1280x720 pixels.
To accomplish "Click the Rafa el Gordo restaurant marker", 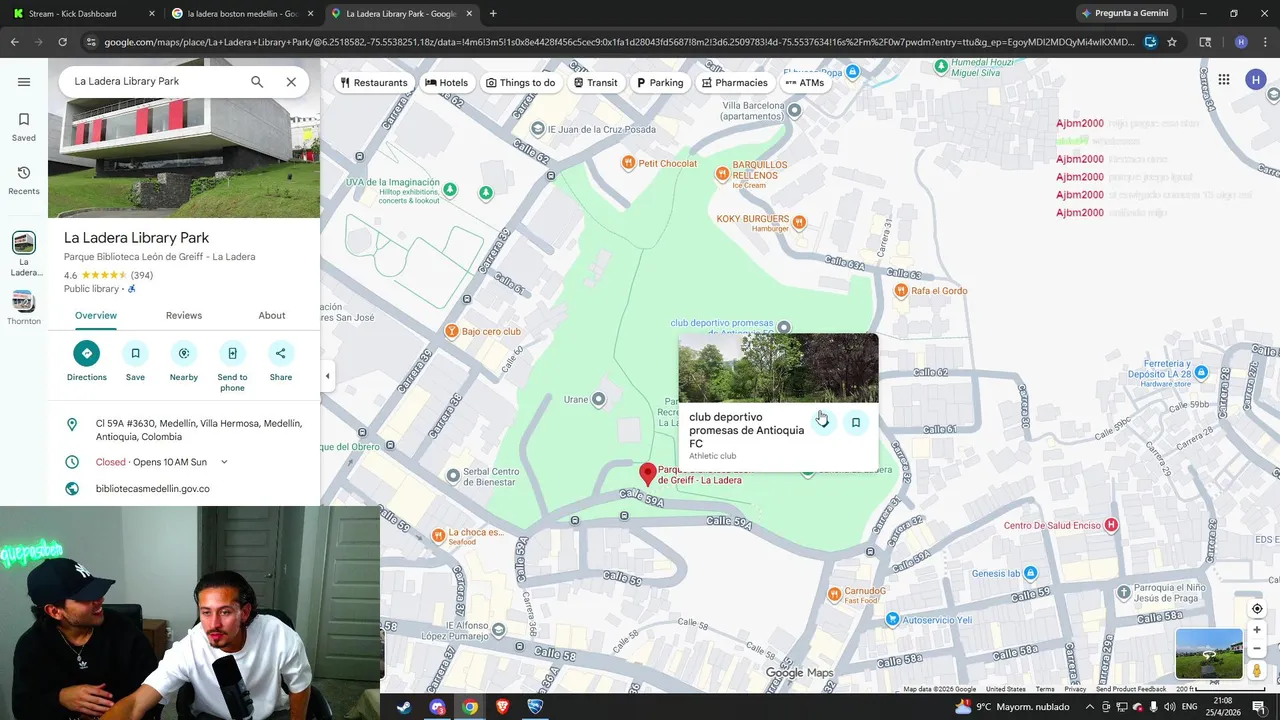I will point(901,291).
